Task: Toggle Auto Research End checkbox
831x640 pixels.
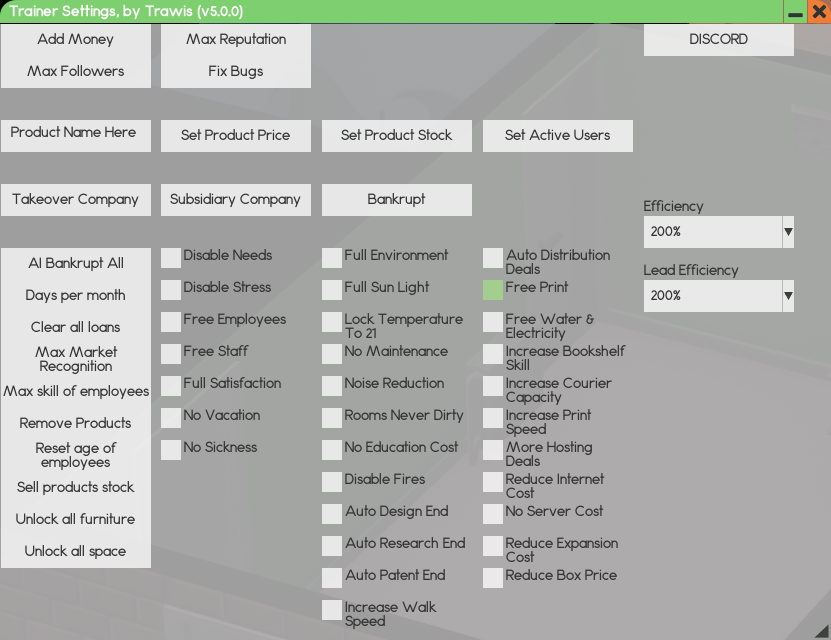Action: pyautogui.click(x=332, y=546)
